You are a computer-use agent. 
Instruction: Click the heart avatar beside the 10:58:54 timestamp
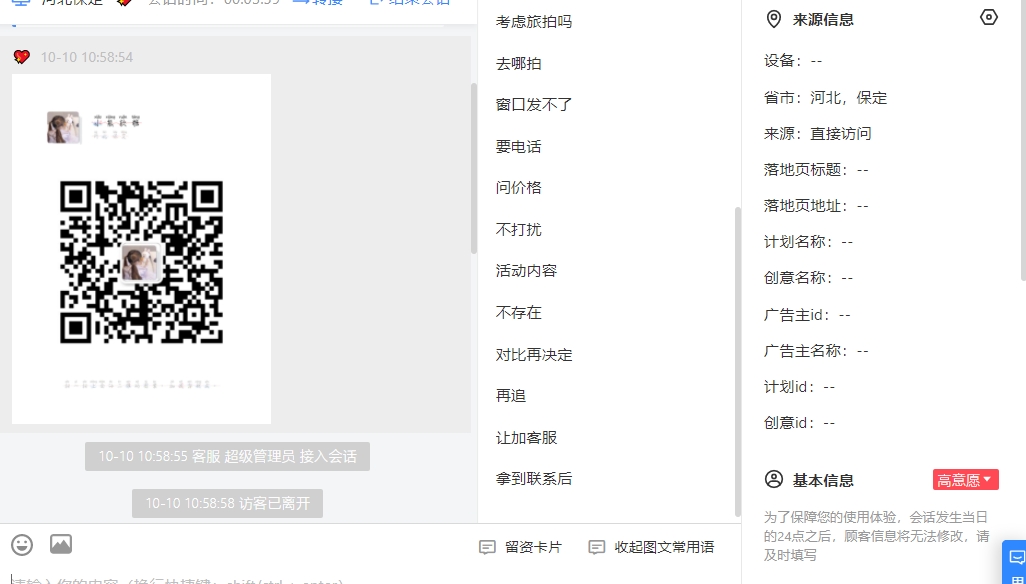coord(22,57)
